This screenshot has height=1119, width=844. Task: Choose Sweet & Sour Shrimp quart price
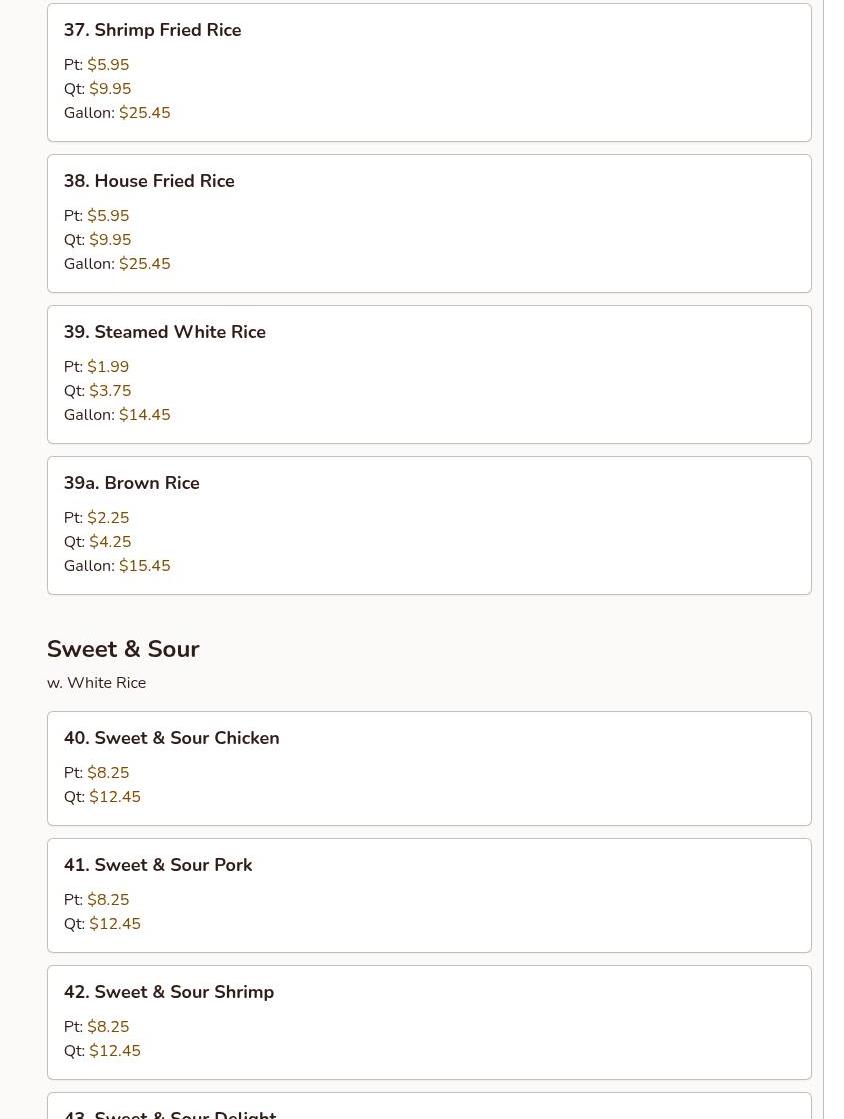[x=115, y=1051]
